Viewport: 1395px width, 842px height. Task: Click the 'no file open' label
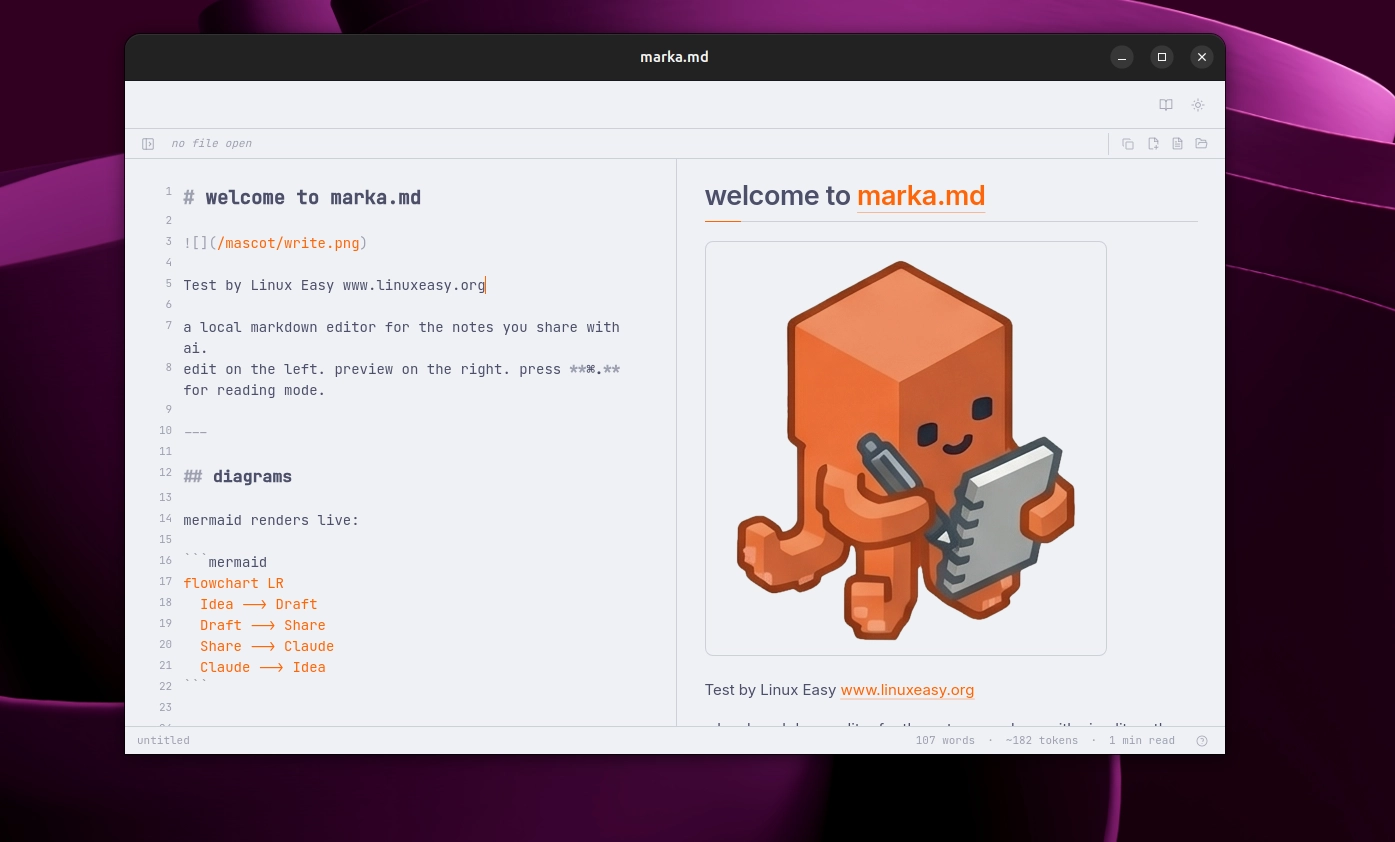click(212, 144)
